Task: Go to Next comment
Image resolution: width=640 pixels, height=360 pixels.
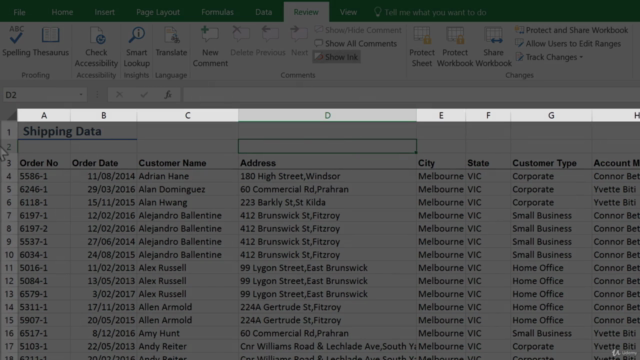Action: click(299, 41)
